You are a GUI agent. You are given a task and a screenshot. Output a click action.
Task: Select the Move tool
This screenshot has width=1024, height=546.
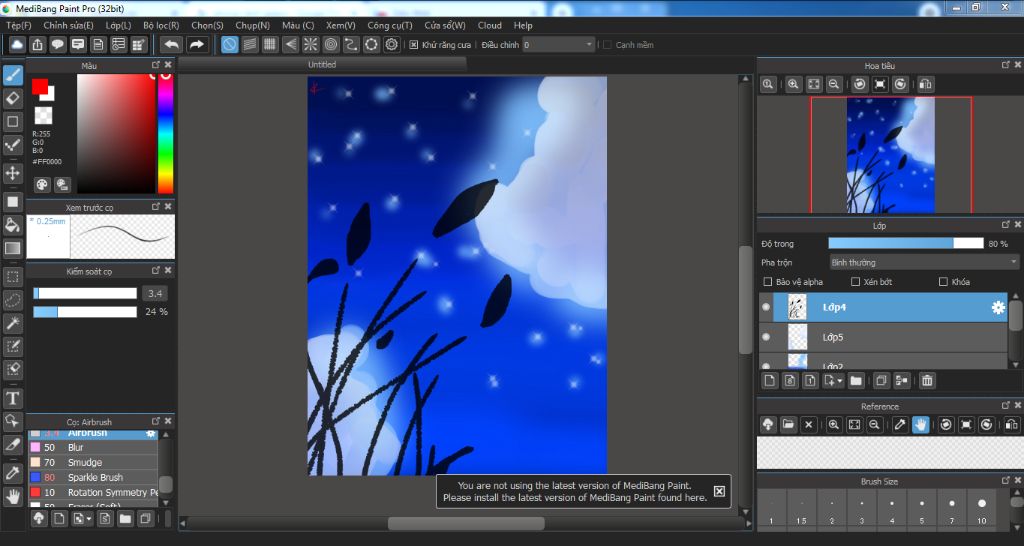12,173
